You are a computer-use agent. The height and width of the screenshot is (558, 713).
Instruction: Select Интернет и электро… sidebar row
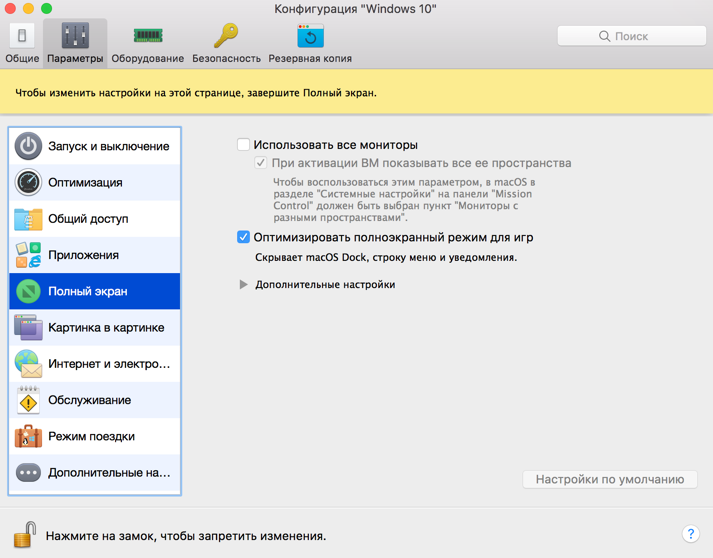coord(95,364)
